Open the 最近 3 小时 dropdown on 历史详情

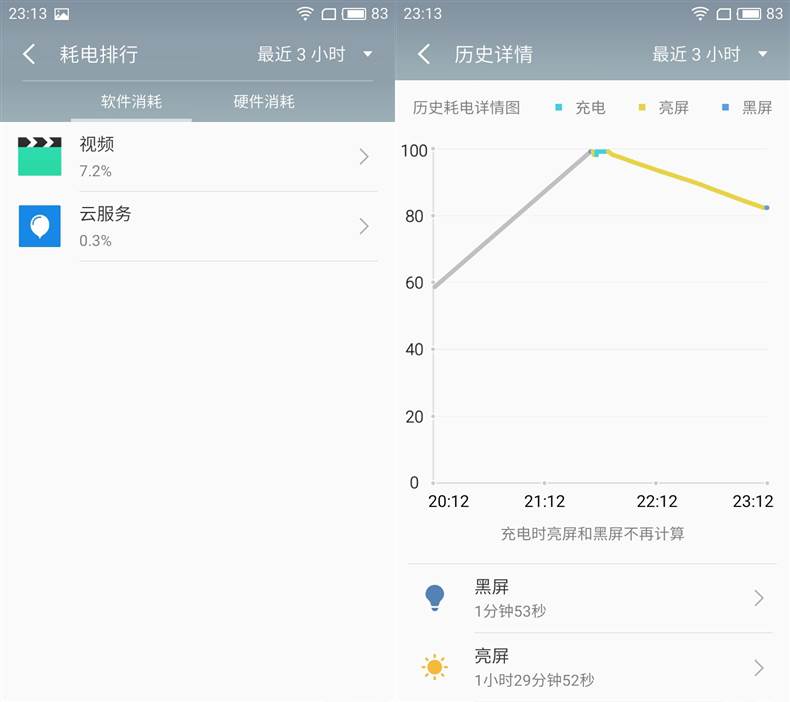(x=710, y=54)
